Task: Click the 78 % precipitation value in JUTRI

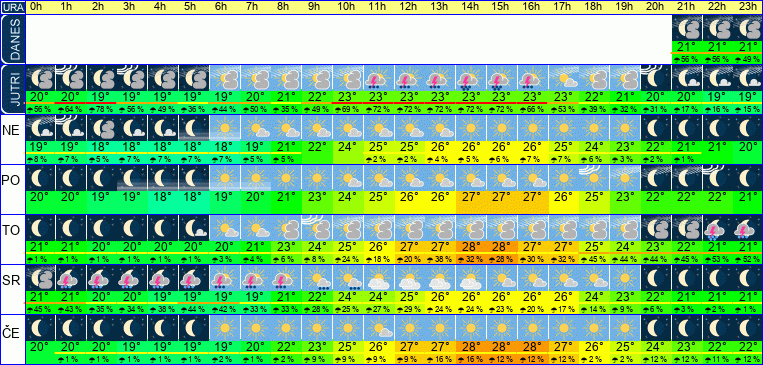Action: point(101,109)
